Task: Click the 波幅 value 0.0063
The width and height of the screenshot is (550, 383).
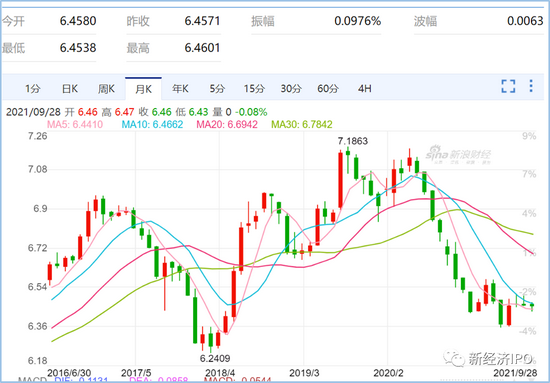Action: (525, 21)
